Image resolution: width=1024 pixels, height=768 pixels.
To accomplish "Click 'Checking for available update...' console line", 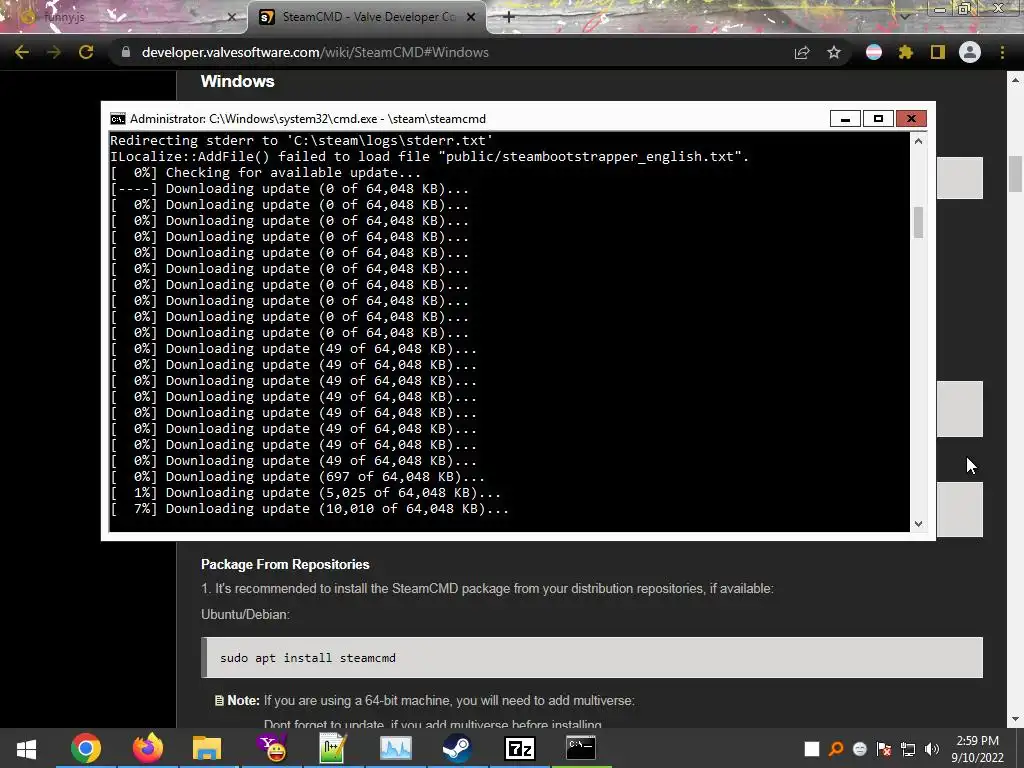I will click(265, 172).
